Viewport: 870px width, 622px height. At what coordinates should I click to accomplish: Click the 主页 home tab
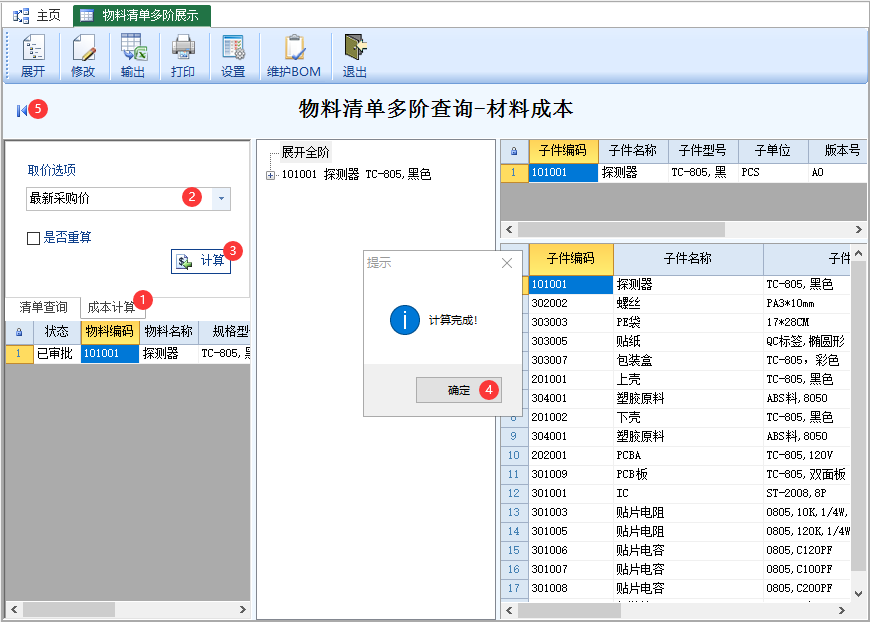coord(37,16)
